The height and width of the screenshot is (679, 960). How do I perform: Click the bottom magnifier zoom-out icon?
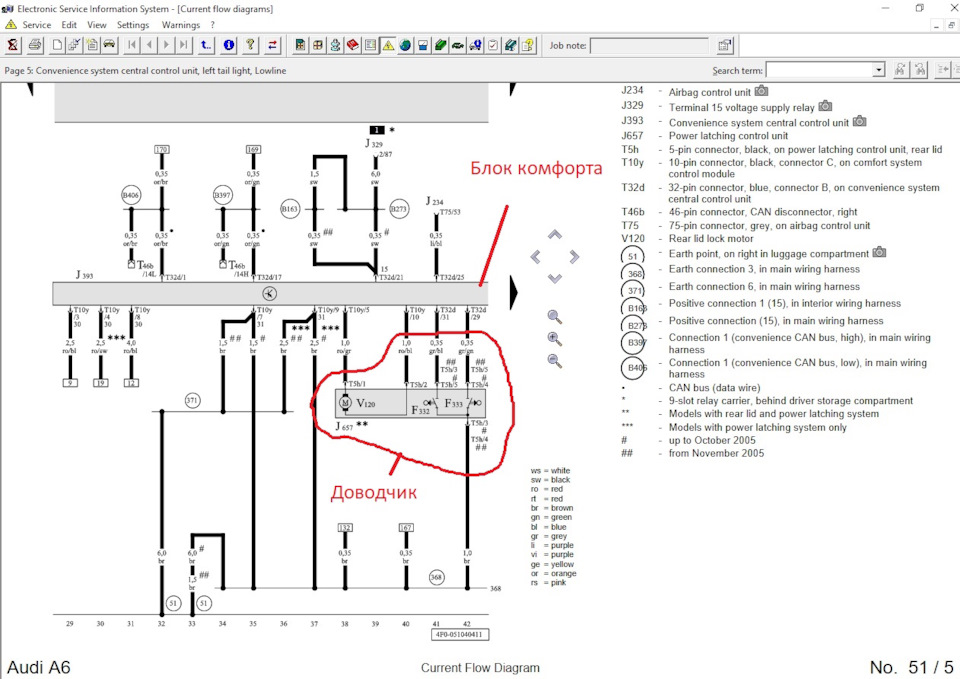point(555,361)
